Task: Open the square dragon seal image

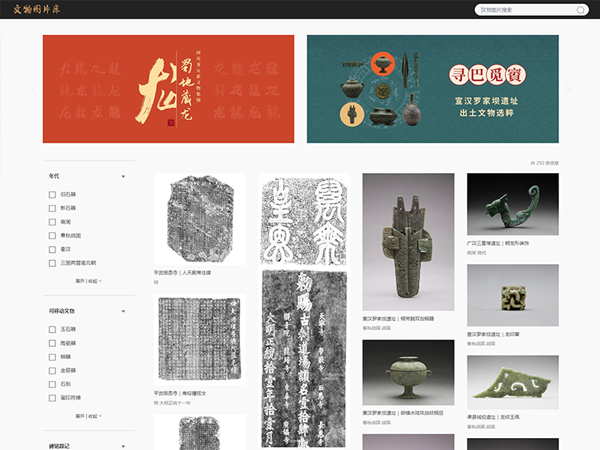Action: 512,294
